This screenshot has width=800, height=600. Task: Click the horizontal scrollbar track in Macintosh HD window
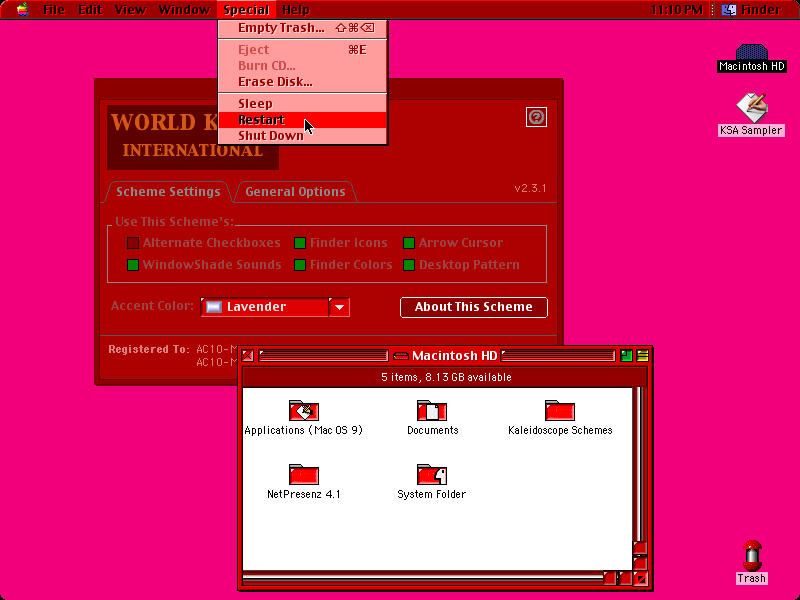(422, 579)
